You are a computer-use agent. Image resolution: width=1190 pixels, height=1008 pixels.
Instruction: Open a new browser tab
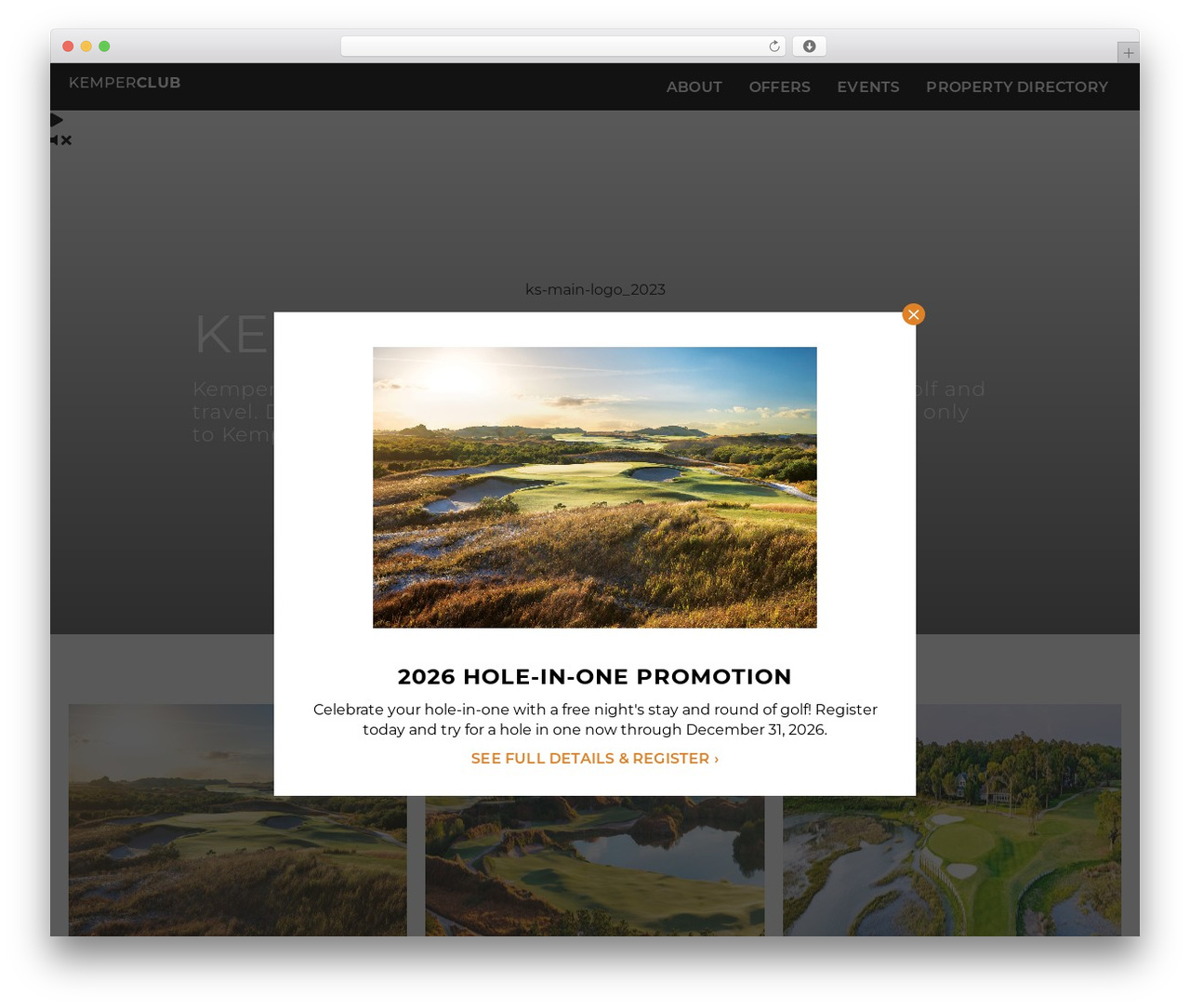click(x=1128, y=53)
